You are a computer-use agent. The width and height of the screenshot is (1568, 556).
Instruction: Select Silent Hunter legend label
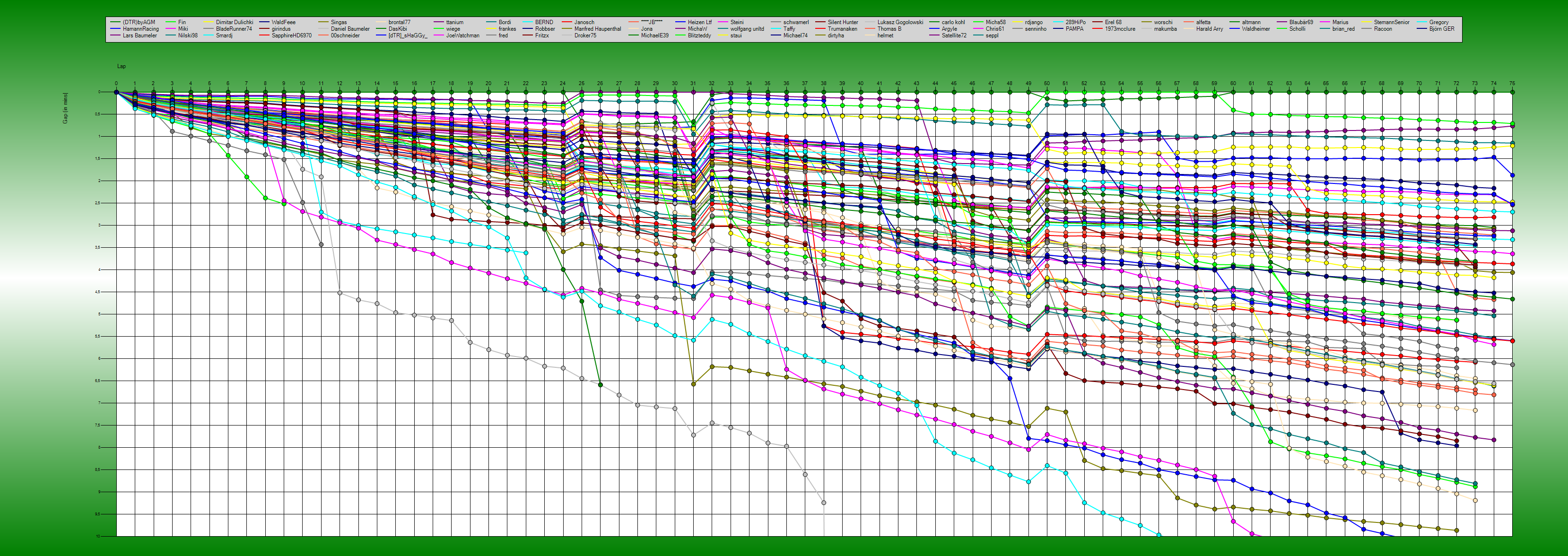click(x=843, y=22)
